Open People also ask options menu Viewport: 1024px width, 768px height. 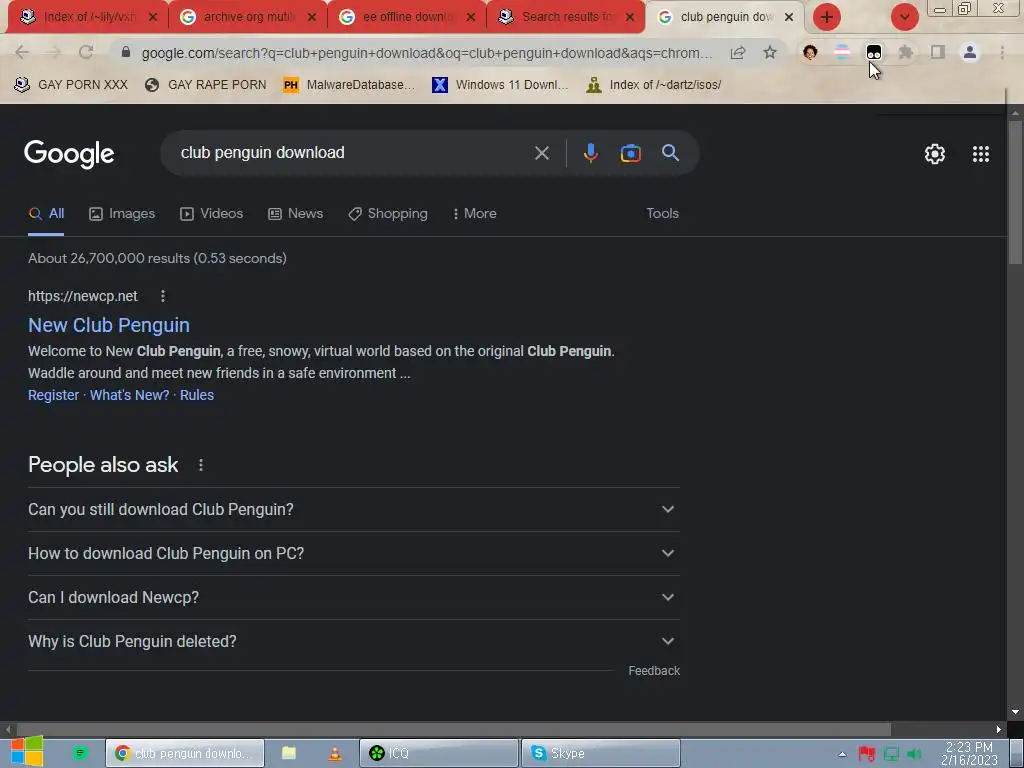[200, 465]
